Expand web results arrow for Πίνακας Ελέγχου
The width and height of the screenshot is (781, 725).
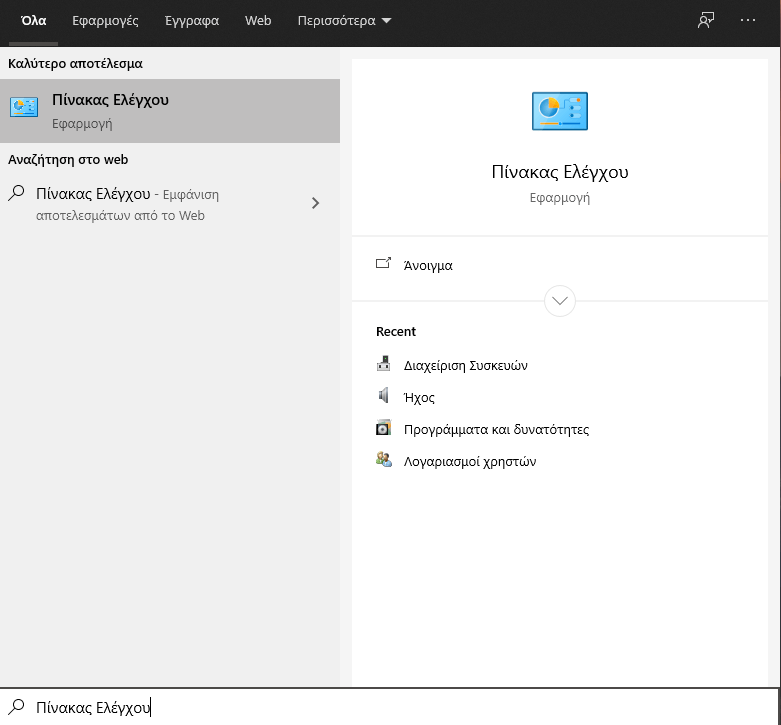(x=316, y=203)
